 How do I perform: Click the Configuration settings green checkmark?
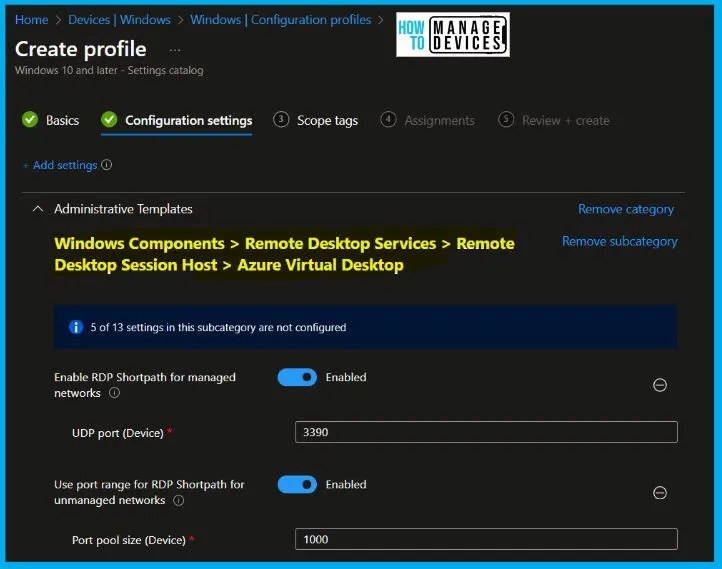click(x=109, y=120)
